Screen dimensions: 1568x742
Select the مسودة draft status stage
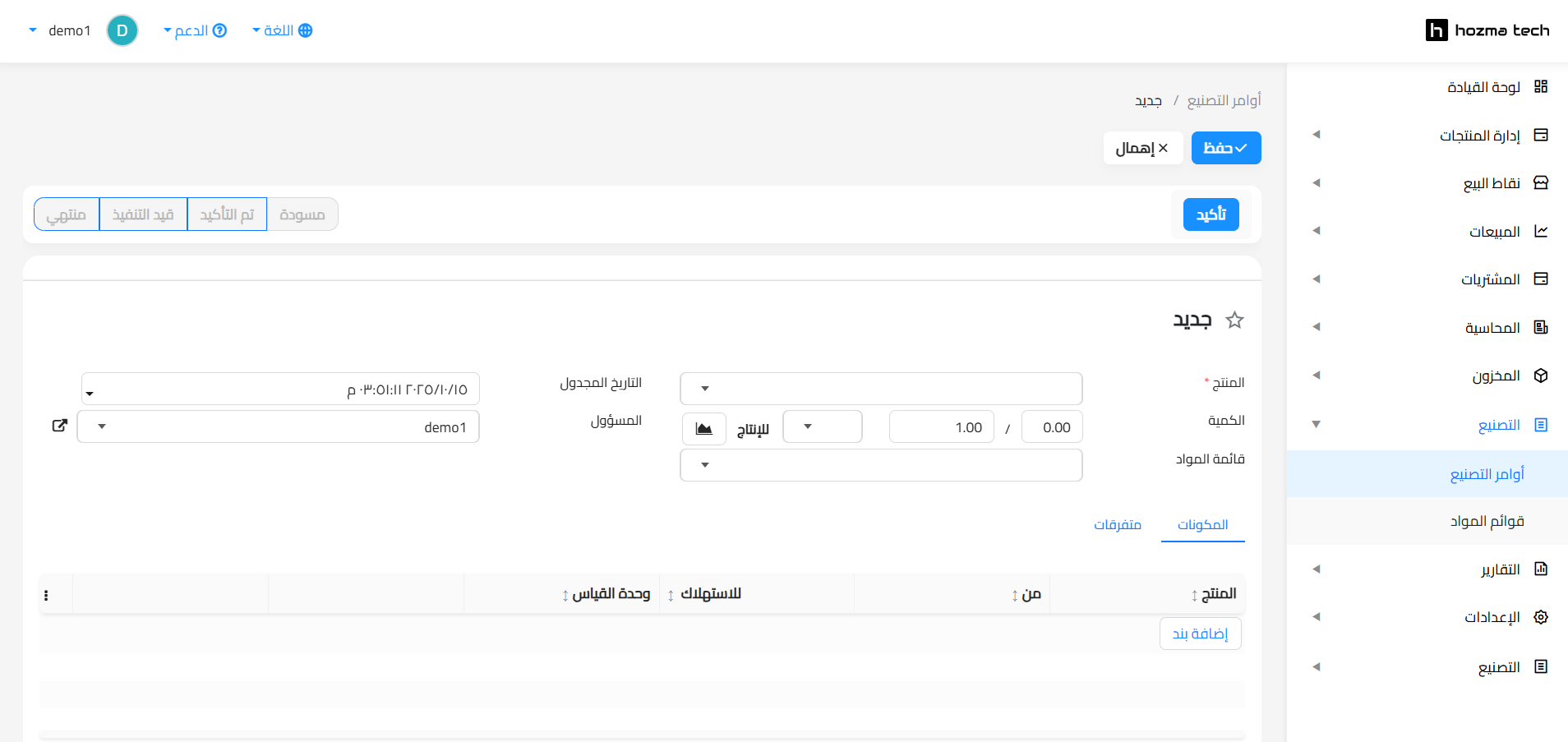302,214
